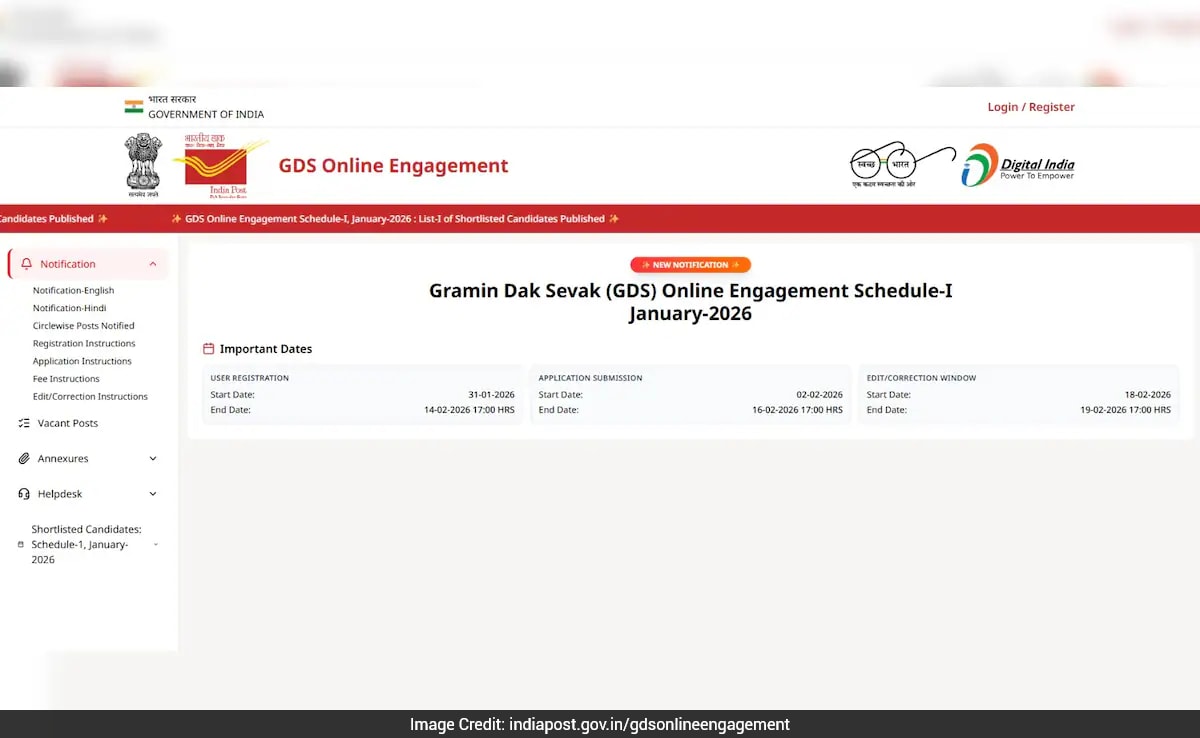Click the Helpdesk headset icon

[22, 493]
